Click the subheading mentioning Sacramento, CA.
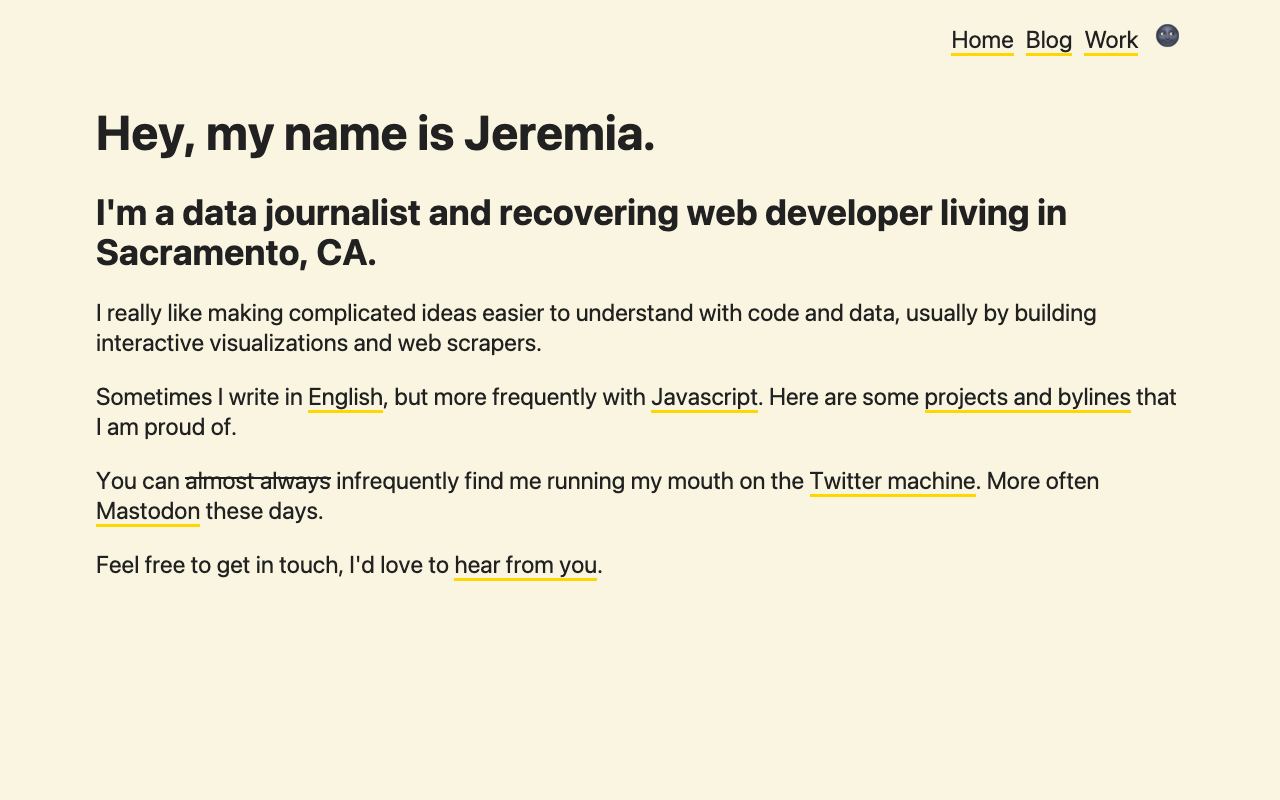This screenshot has height=800, width=1280. [581, 233]
